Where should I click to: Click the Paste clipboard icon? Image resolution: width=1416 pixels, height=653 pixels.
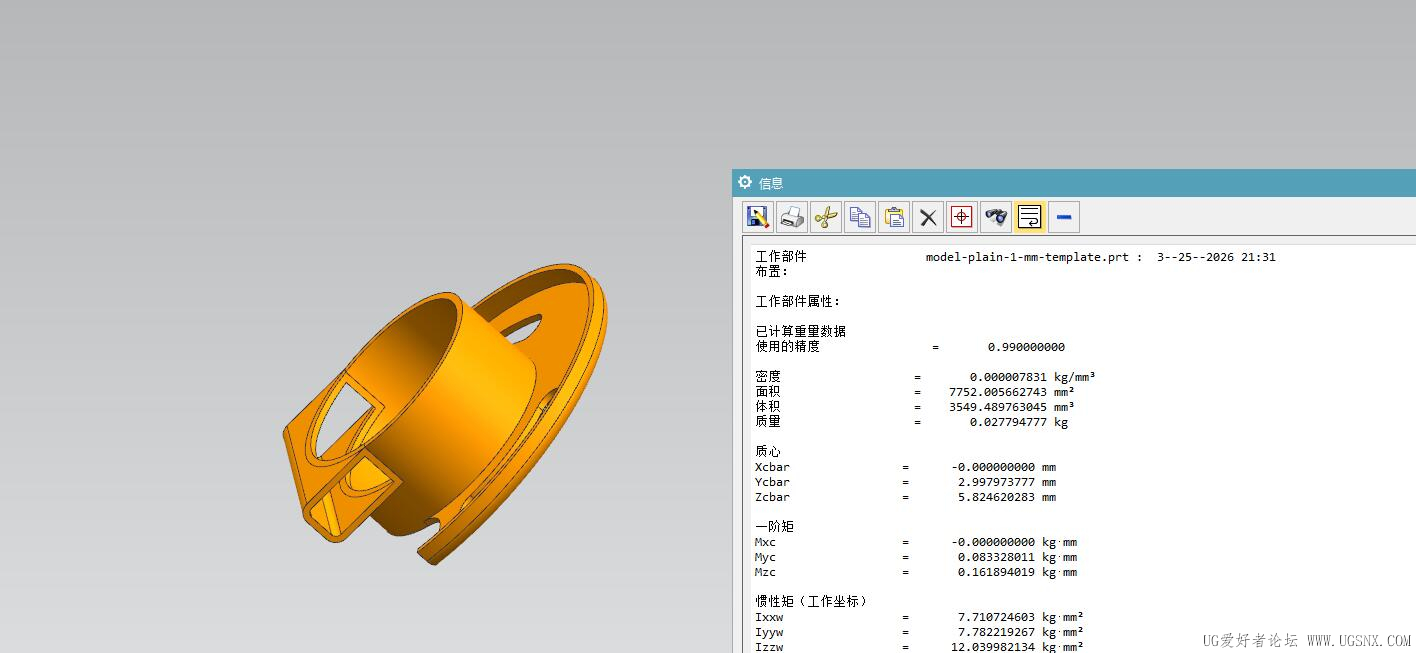pos(894,216)
